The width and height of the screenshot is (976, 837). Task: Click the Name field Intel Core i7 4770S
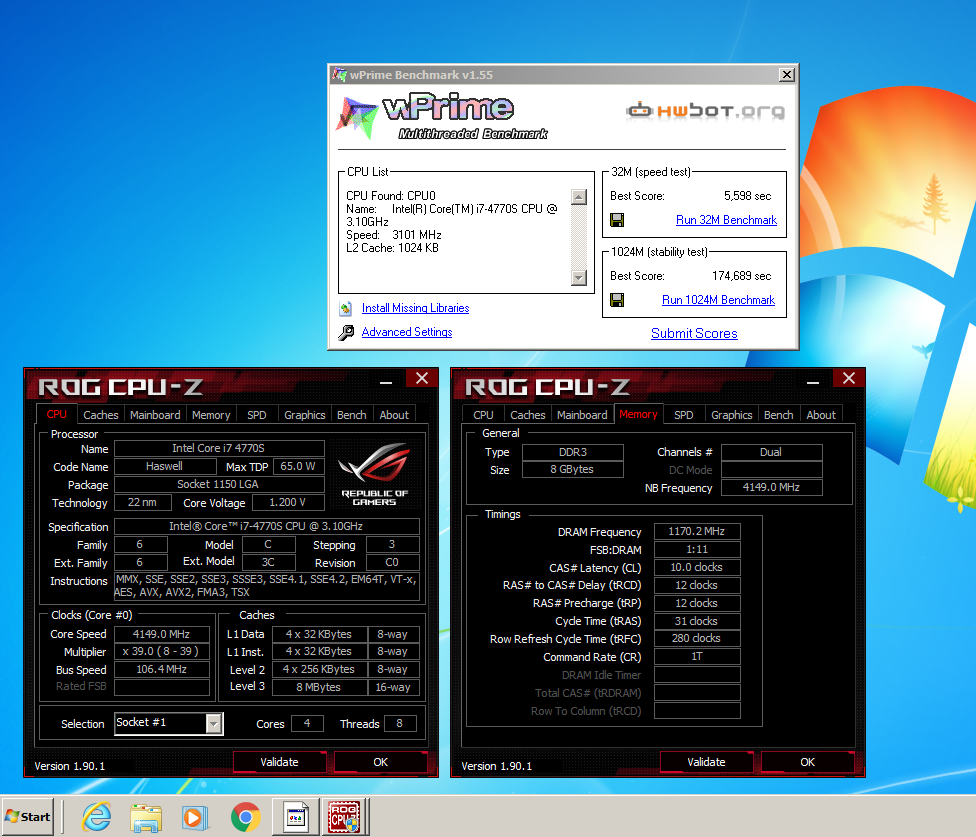[218, 448]
